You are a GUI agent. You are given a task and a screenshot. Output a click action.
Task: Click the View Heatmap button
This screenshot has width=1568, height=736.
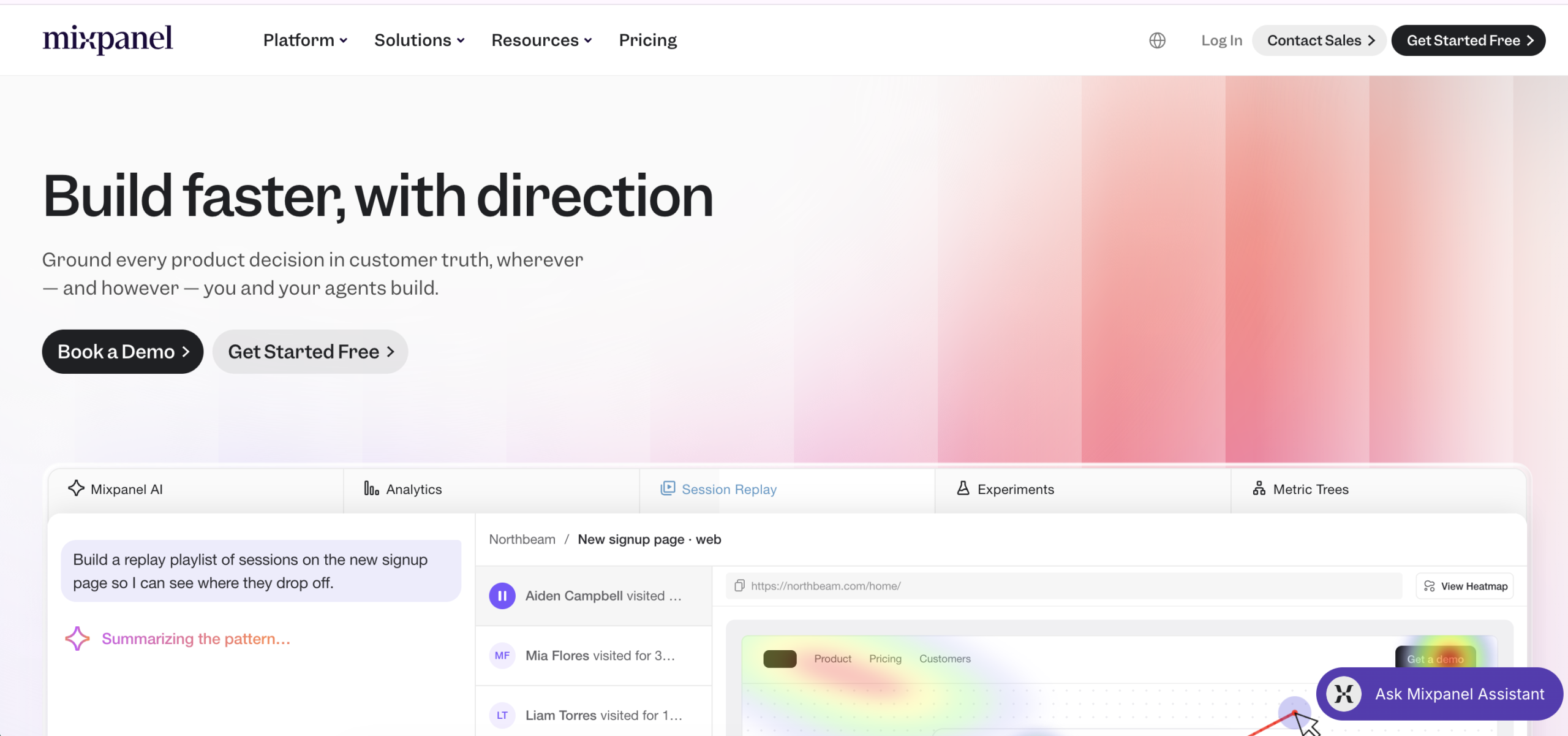click(1464, 586)
